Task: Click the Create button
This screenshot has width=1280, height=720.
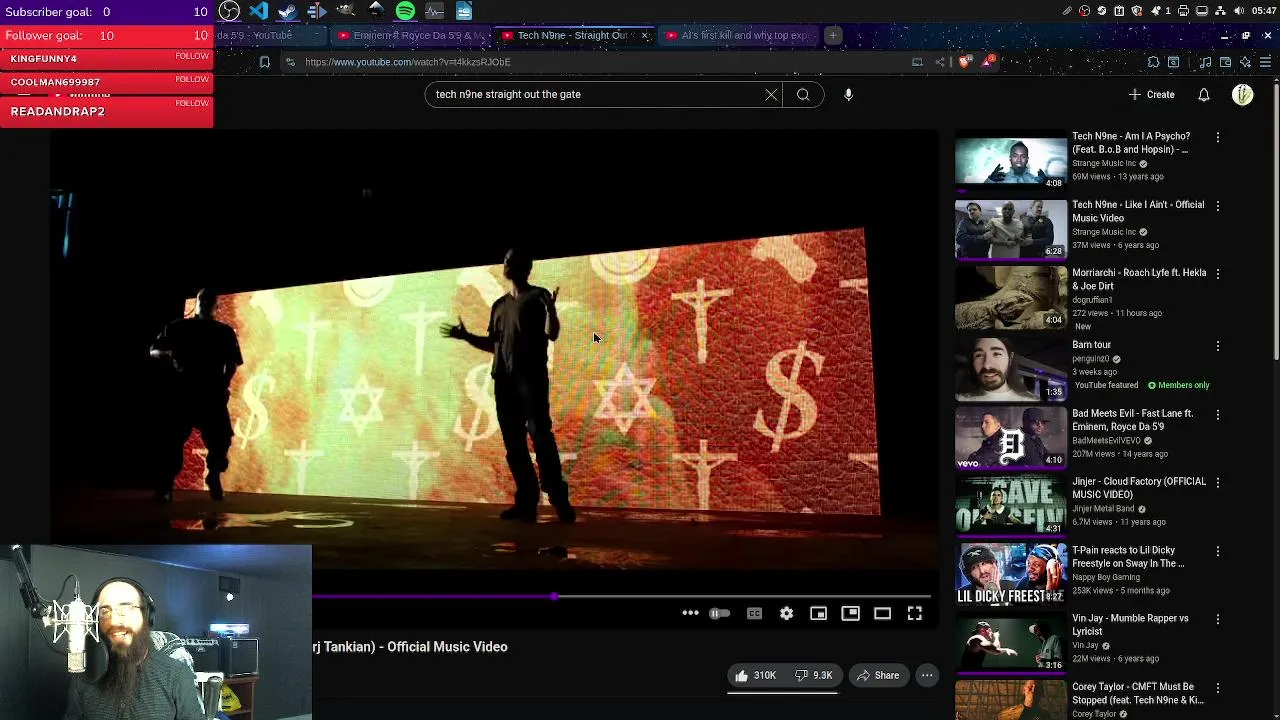Action: pos(1151,95)
